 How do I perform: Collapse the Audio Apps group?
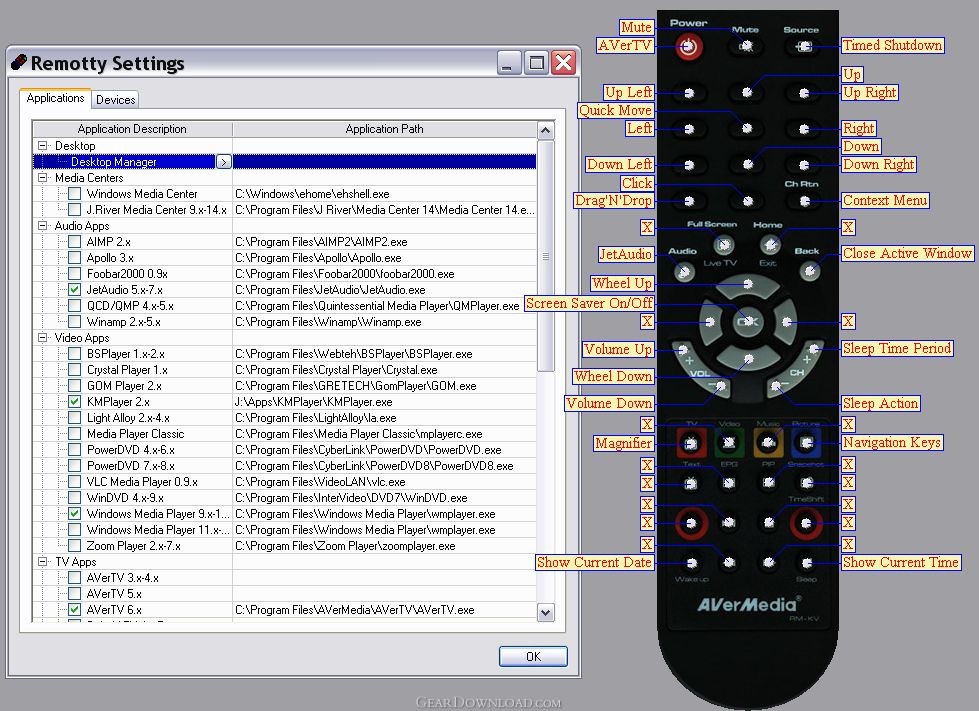[x=42, y=225]
